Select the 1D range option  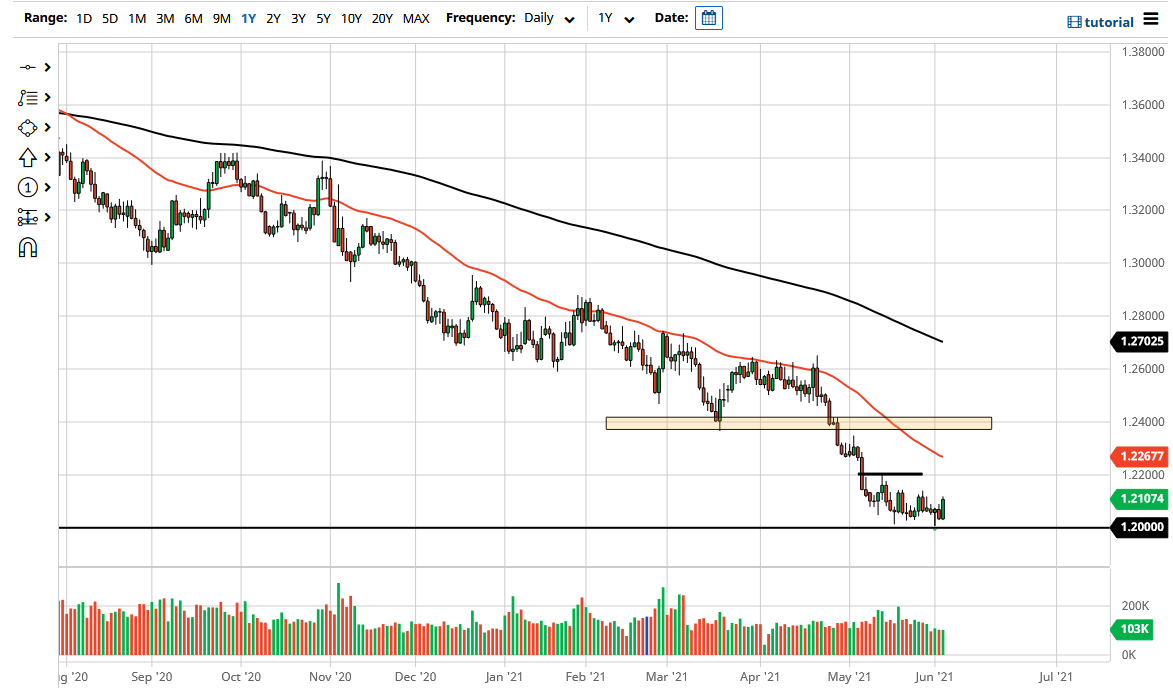click(x=84, y=18)
